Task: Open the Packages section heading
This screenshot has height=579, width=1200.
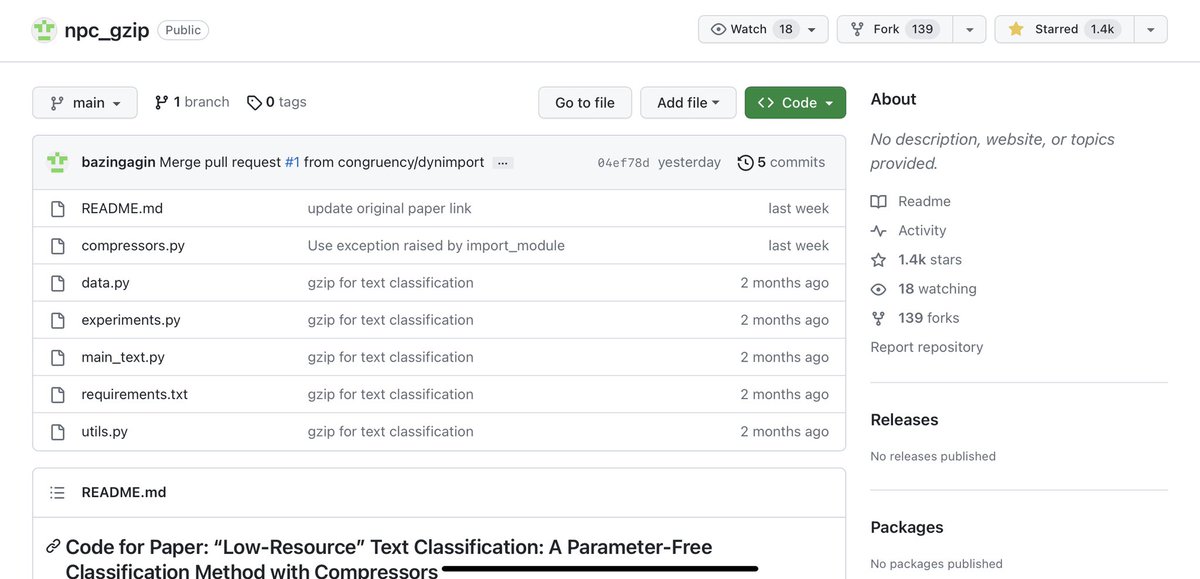Action: (x=907, y=527)
